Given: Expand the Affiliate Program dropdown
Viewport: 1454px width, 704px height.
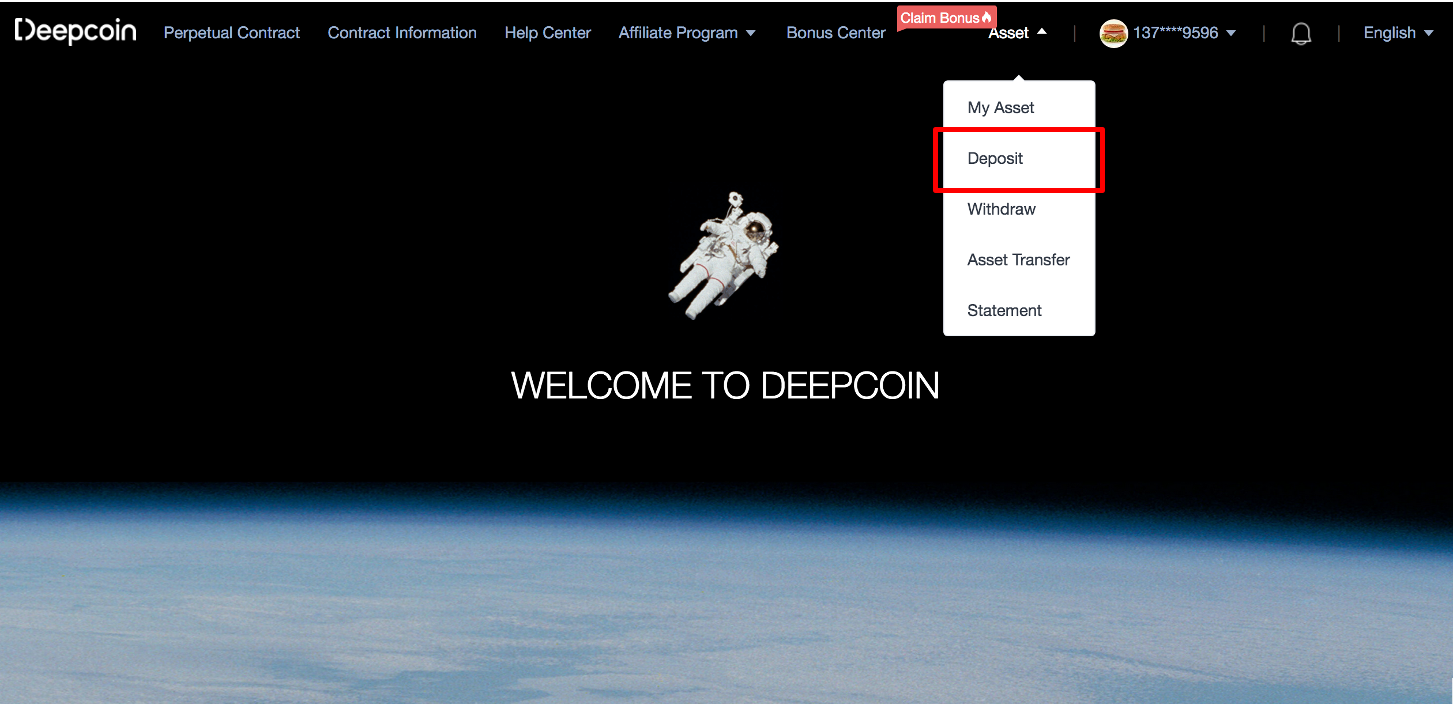Looking at the screenshot, I should coord(687,33).
